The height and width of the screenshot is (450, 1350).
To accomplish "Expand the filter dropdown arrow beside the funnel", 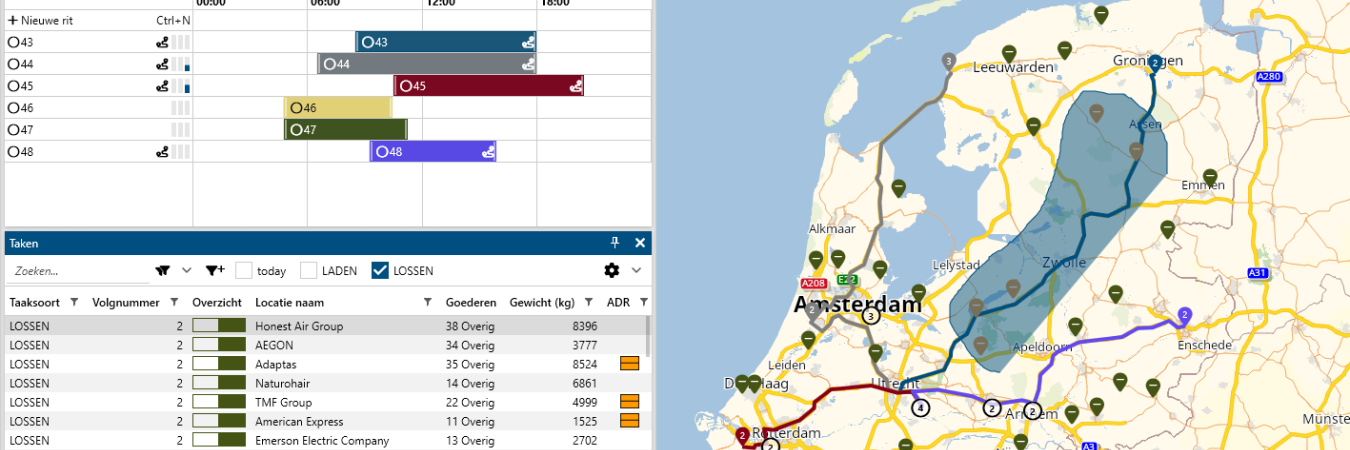I will [x=186, y=270].
